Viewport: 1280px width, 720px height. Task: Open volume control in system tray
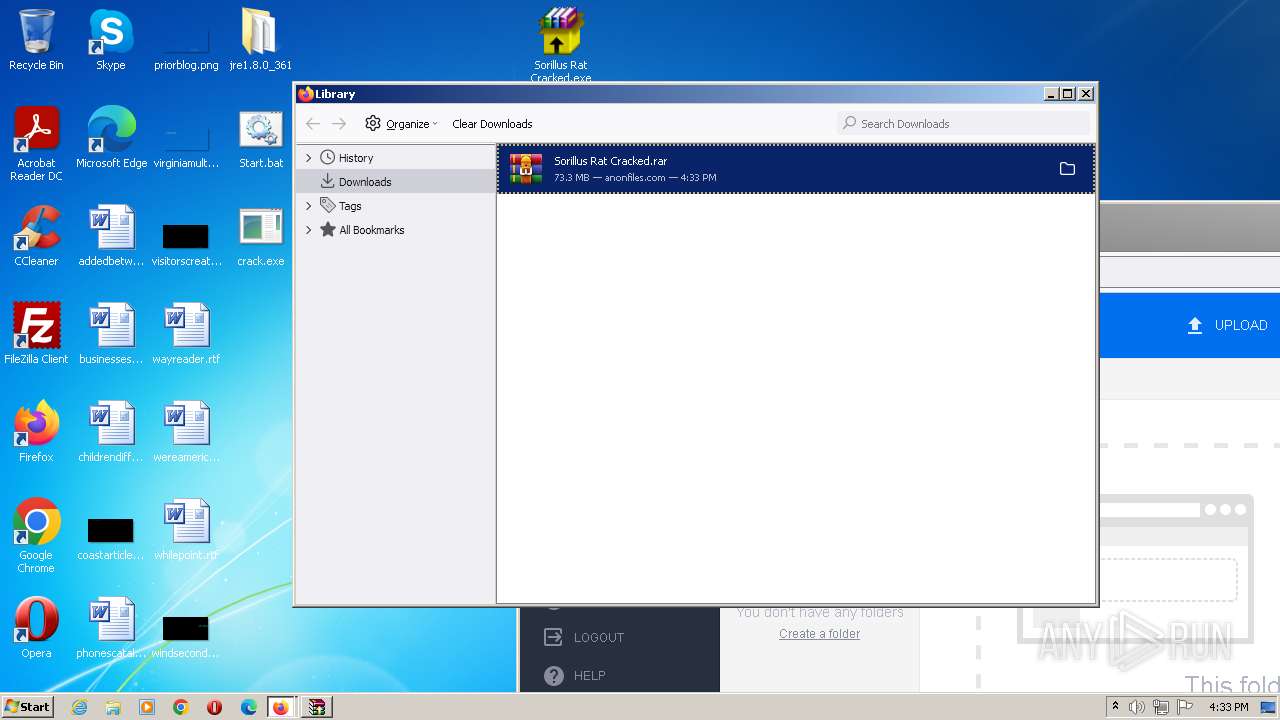(x=1137, y=707)
